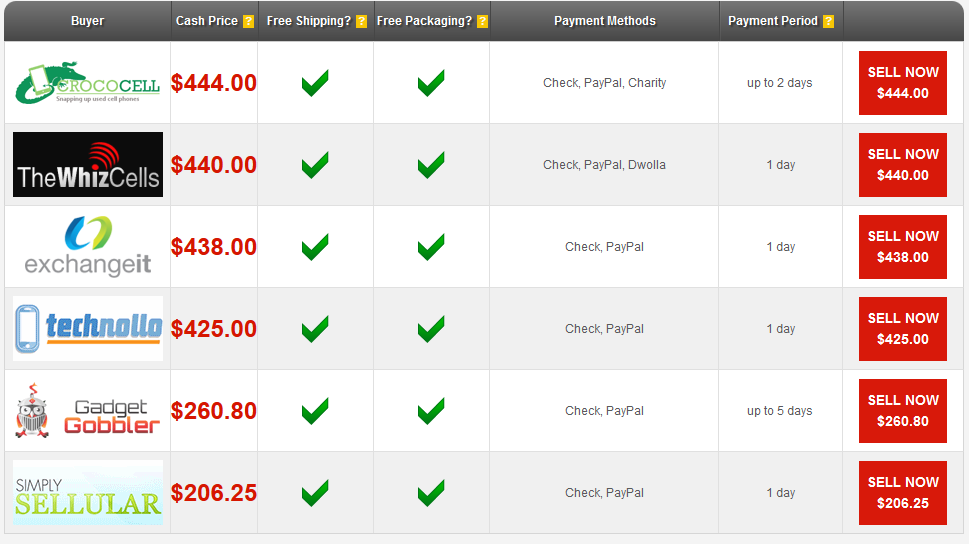Click SELL NOW $260.80 button
This screenshot has height=544, width=969.
tap(903, 411)
